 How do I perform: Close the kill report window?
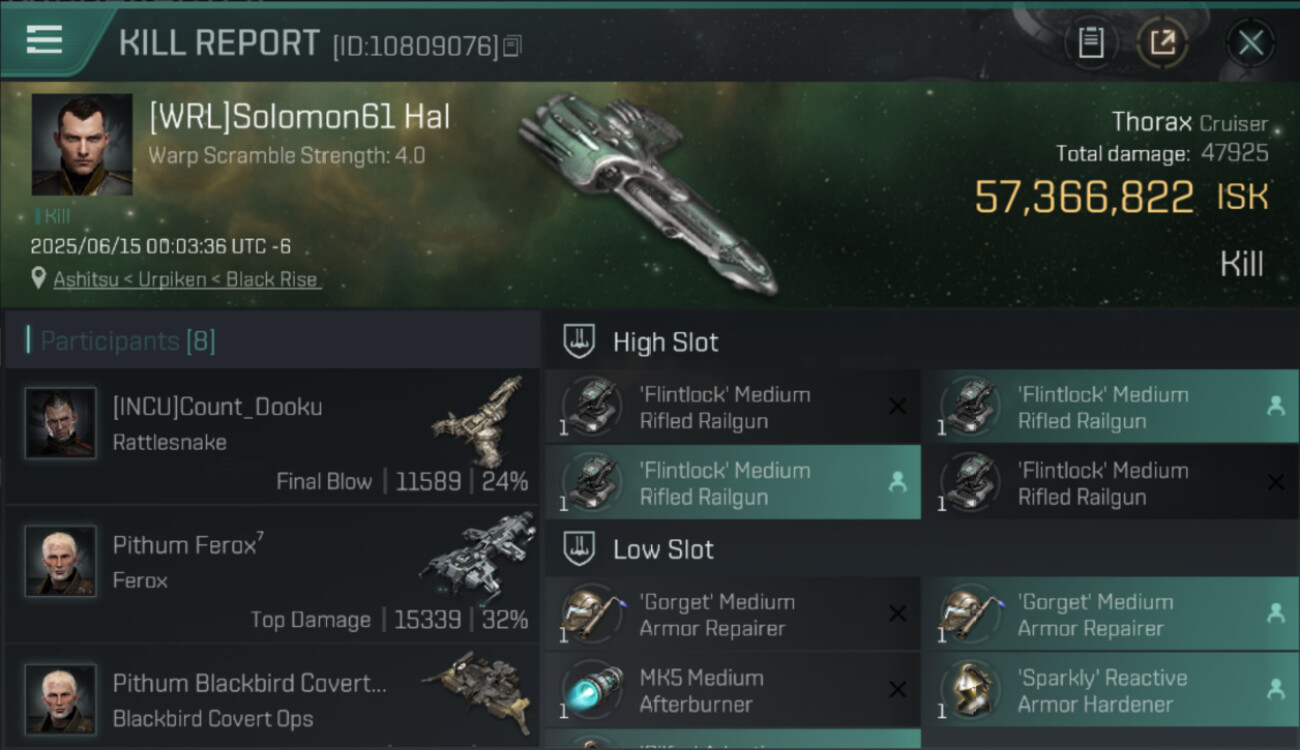(1250, 43)
